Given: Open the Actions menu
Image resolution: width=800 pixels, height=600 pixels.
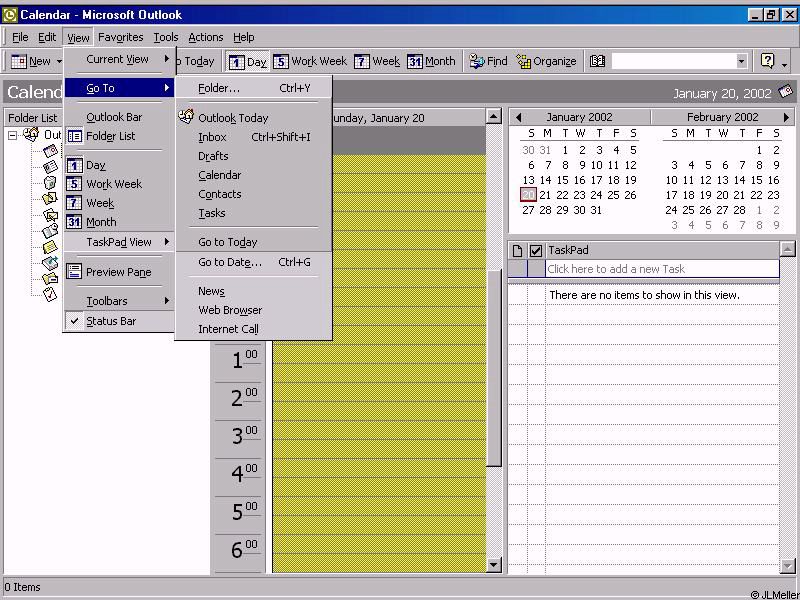Looking at the screenshot, I should pyautogui.click(x=206, y=37).
